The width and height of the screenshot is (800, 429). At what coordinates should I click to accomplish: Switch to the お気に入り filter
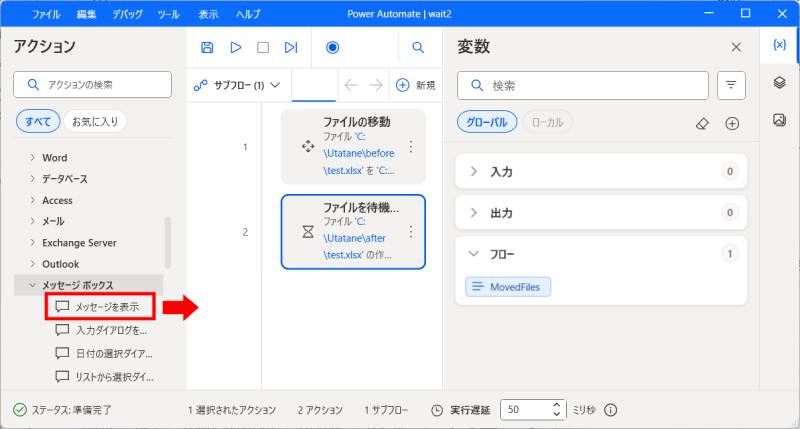[94, 122]
